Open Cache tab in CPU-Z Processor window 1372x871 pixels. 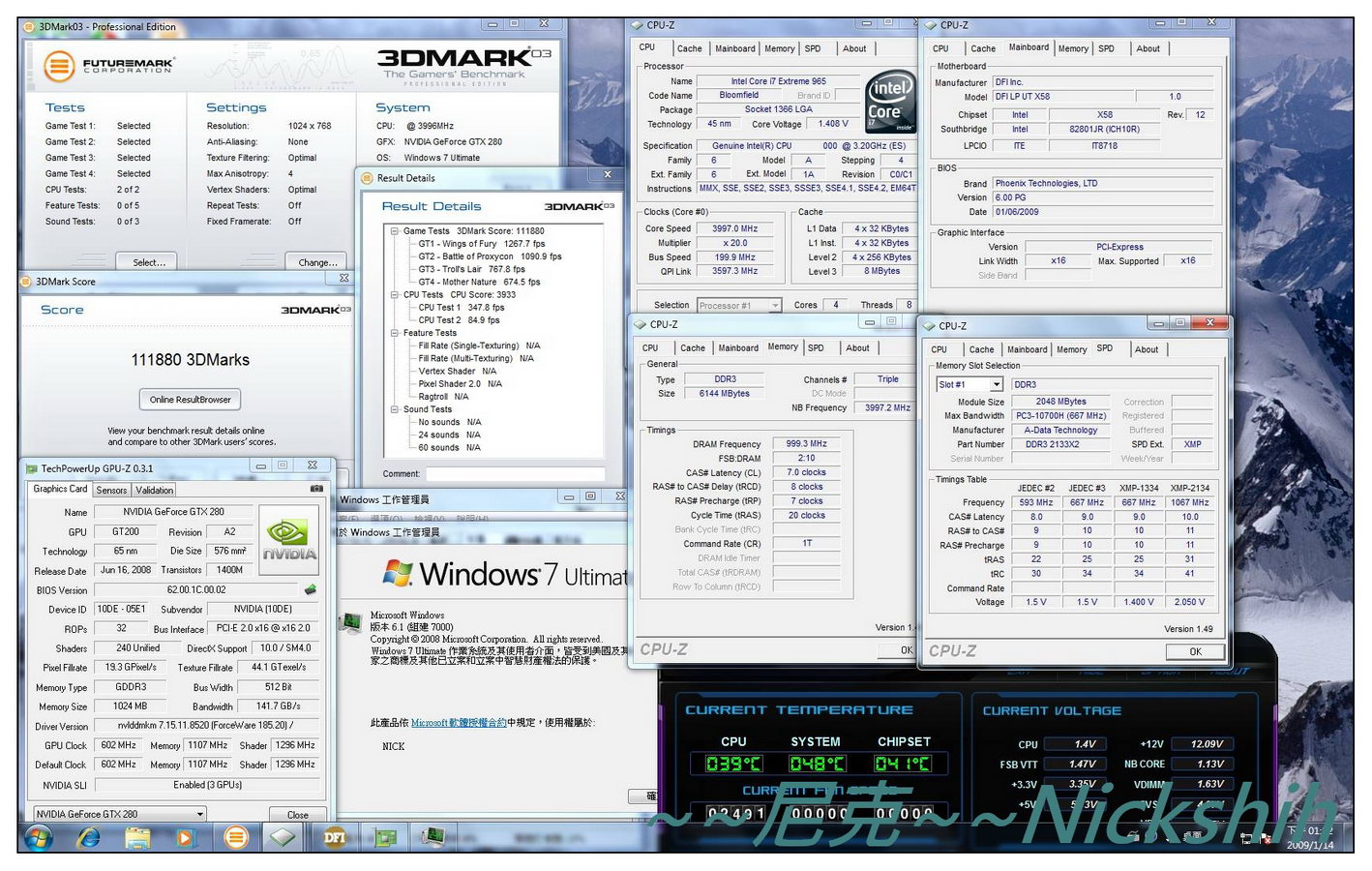[689, 48]
